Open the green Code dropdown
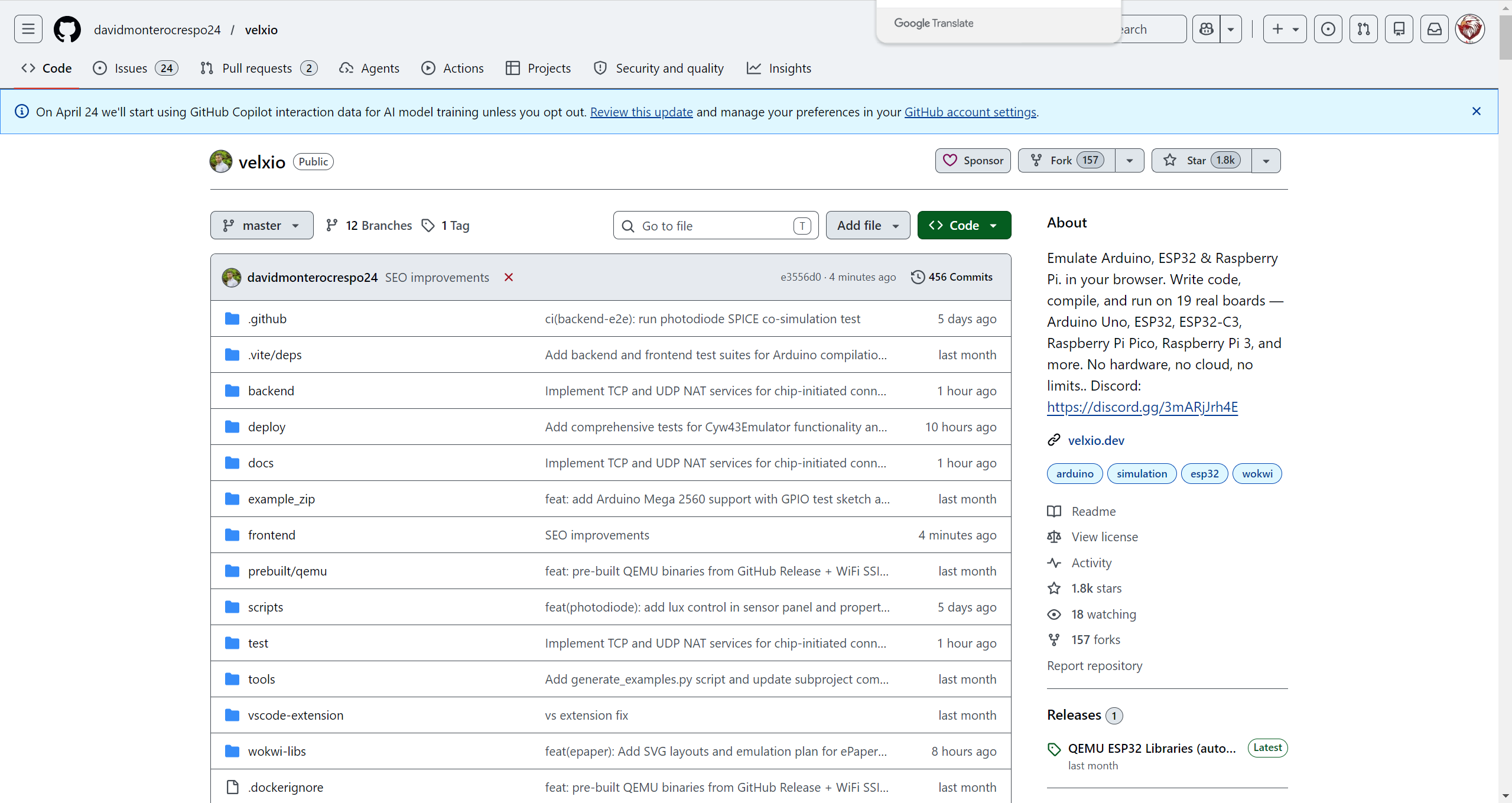Image resolution: width=1512 pixels, height=803 pixels. (x=964, y=225)
